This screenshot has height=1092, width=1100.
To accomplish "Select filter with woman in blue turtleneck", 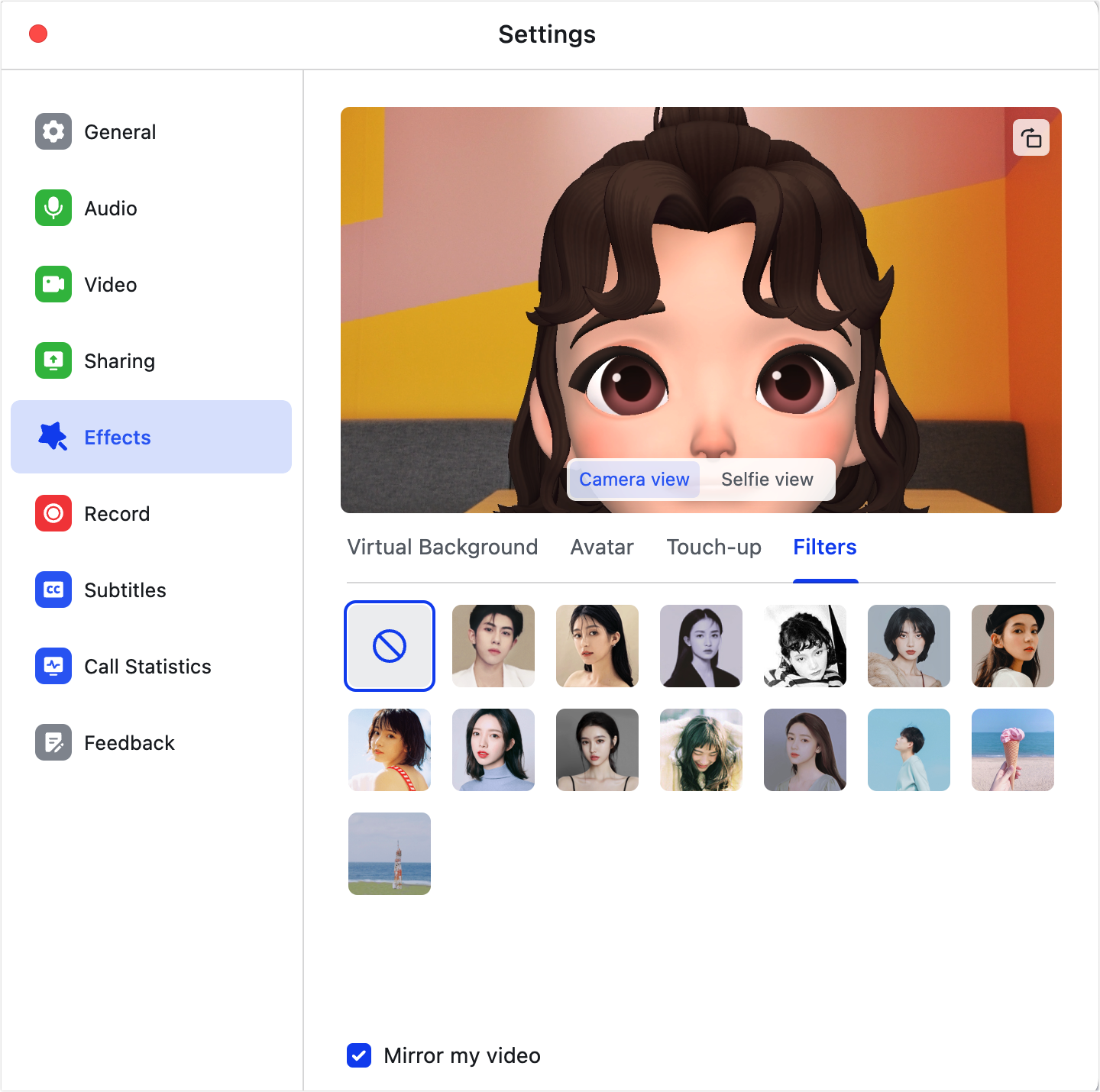I will pyautogui.click(x=493, y=750).
